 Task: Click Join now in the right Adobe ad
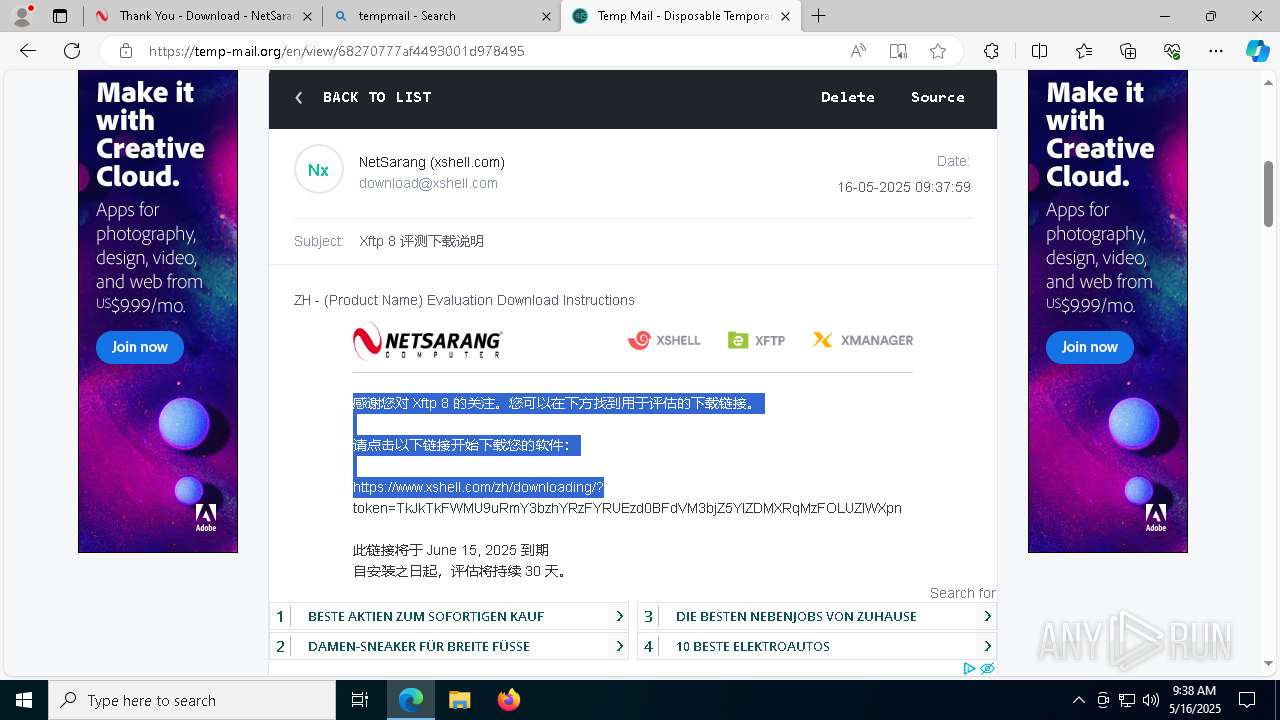pyautogui.click(x=1090, y=347)
